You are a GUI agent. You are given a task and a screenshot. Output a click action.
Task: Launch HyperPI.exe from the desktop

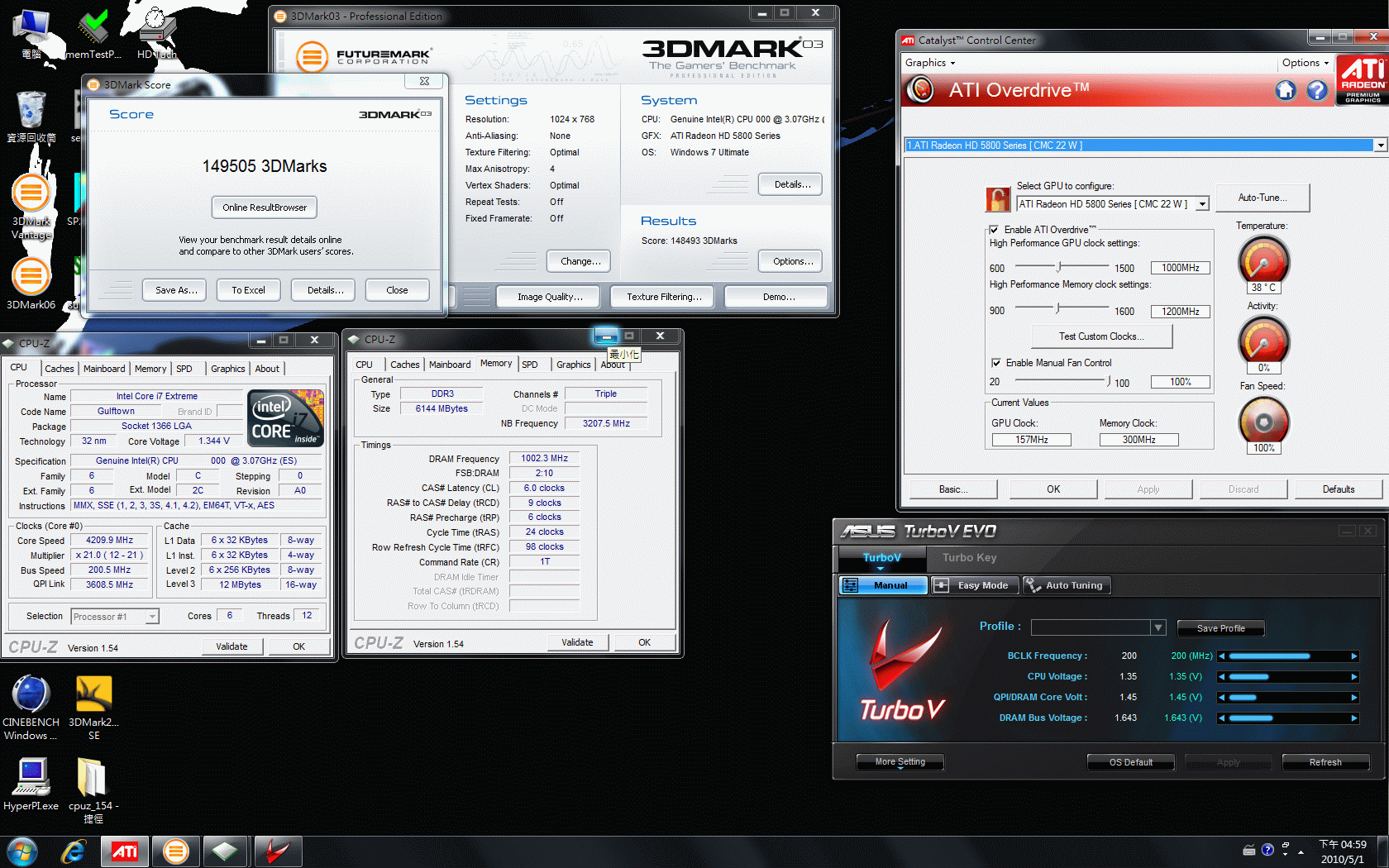click(31, 784)
